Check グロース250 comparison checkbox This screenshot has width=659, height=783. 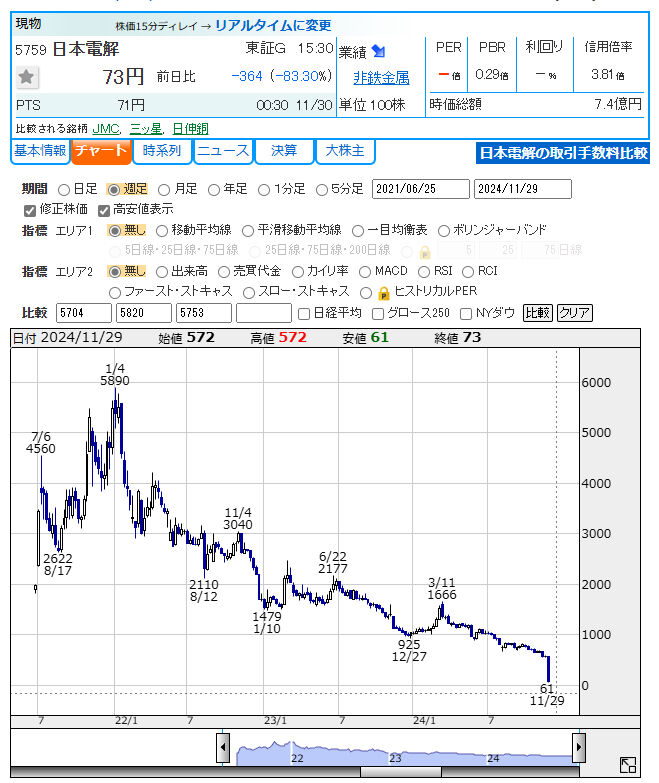[378, 314]
